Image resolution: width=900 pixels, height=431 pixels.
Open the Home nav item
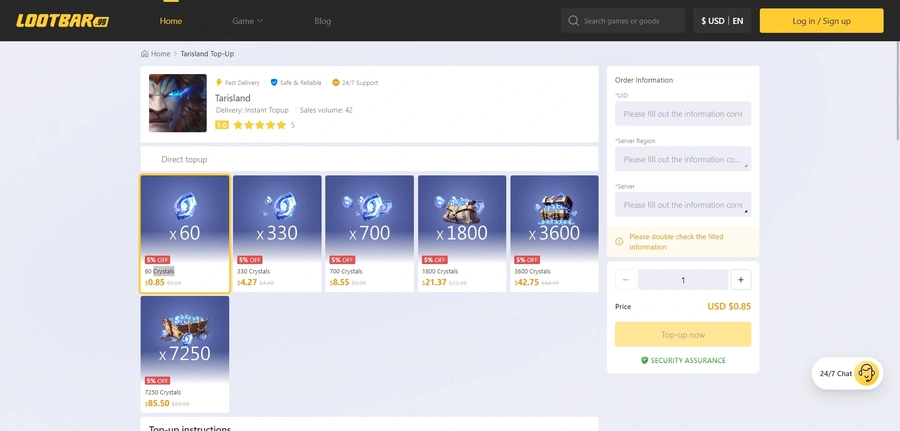pyautogui.click(x=170, y=21)
